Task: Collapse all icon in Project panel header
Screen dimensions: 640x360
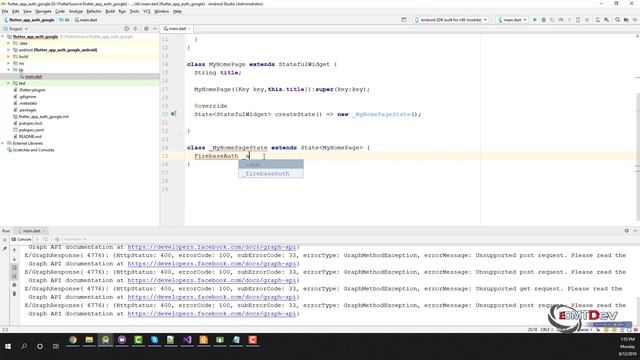Action: (x=136, y=29)
